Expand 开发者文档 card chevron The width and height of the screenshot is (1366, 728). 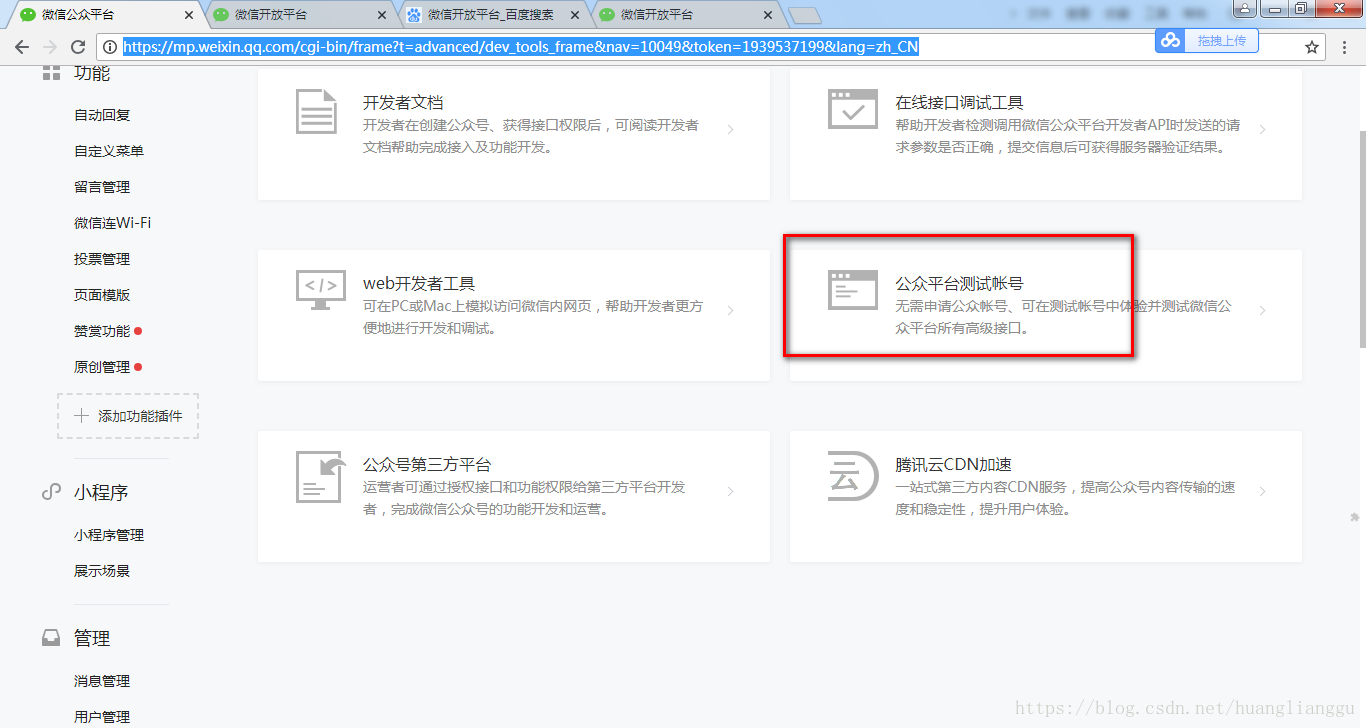(x=731, y=129)
